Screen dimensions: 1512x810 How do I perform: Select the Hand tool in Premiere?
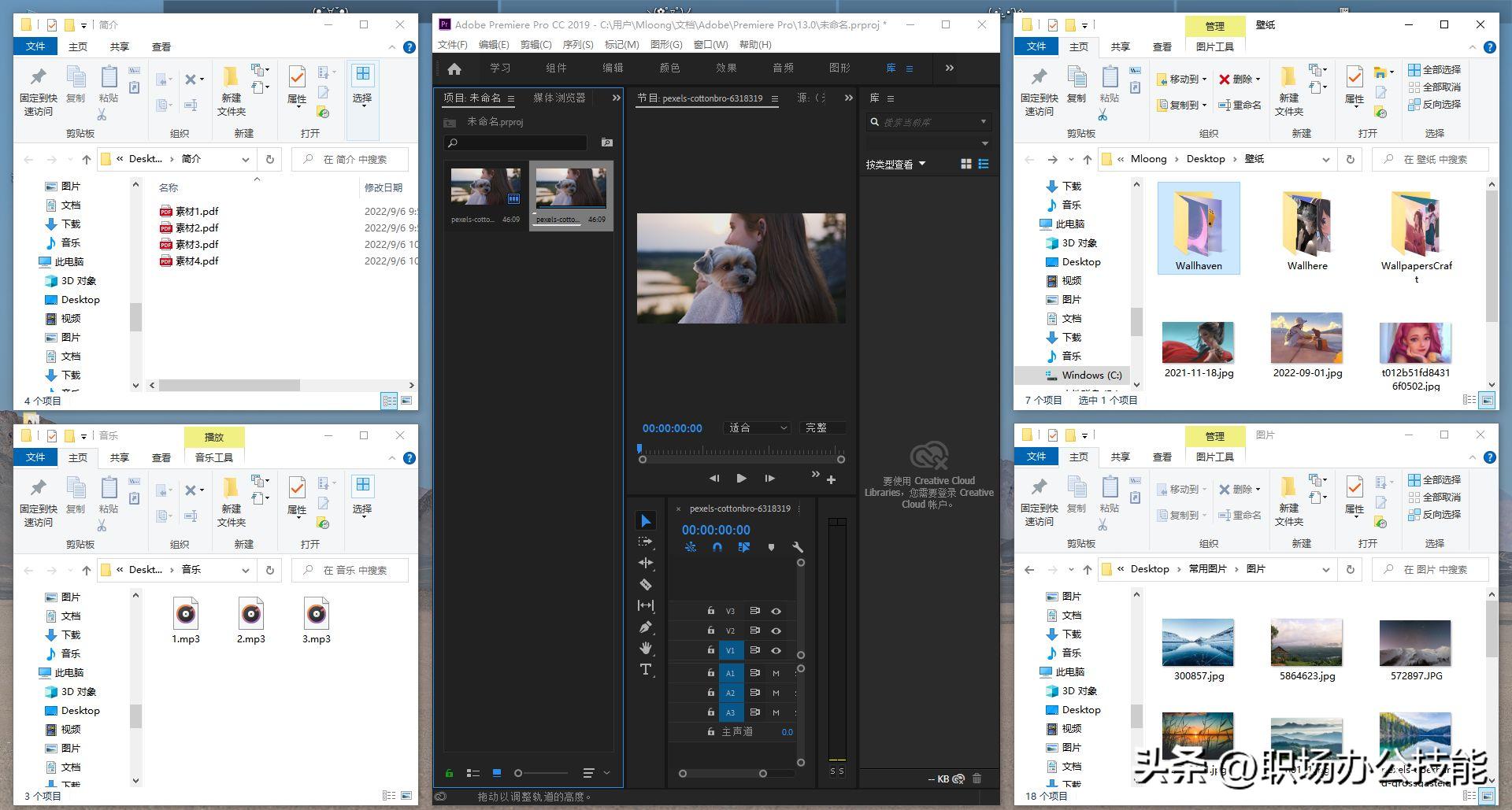click(646, 649)
